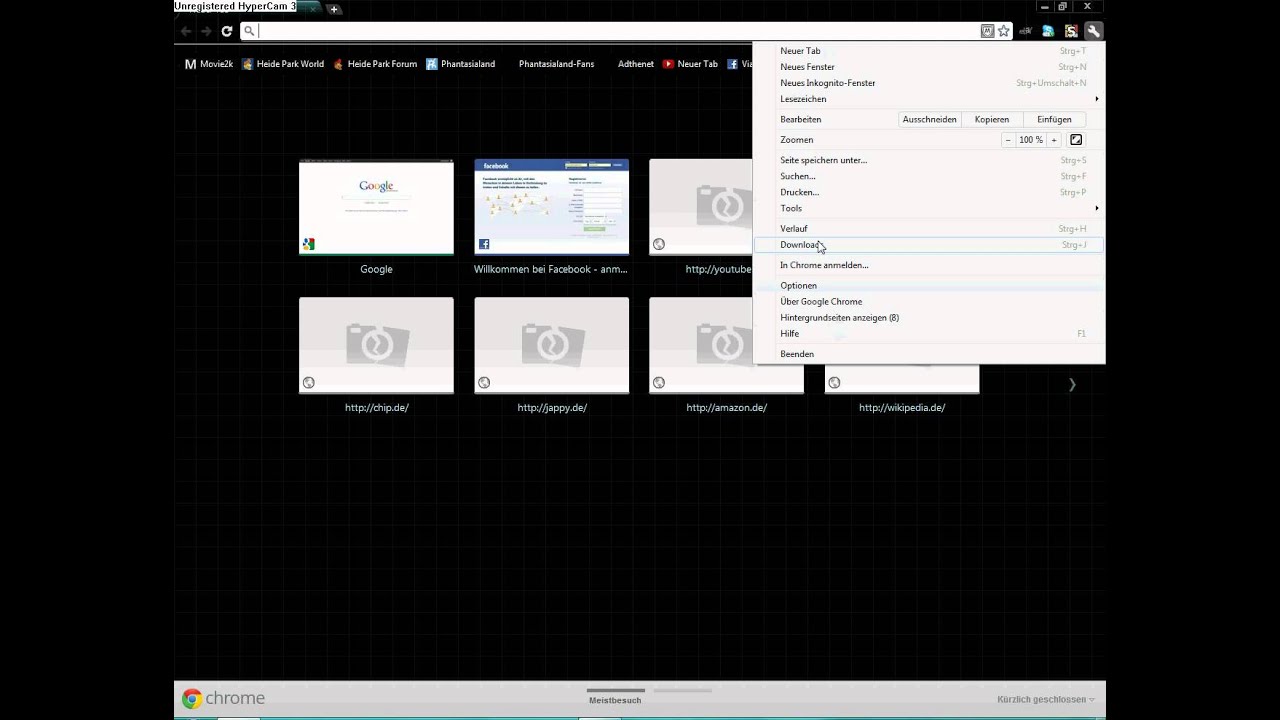This screenshot has height=720, width=1280.
Task: Open the http://youtube thumbnail
Action: pos(701,207)
